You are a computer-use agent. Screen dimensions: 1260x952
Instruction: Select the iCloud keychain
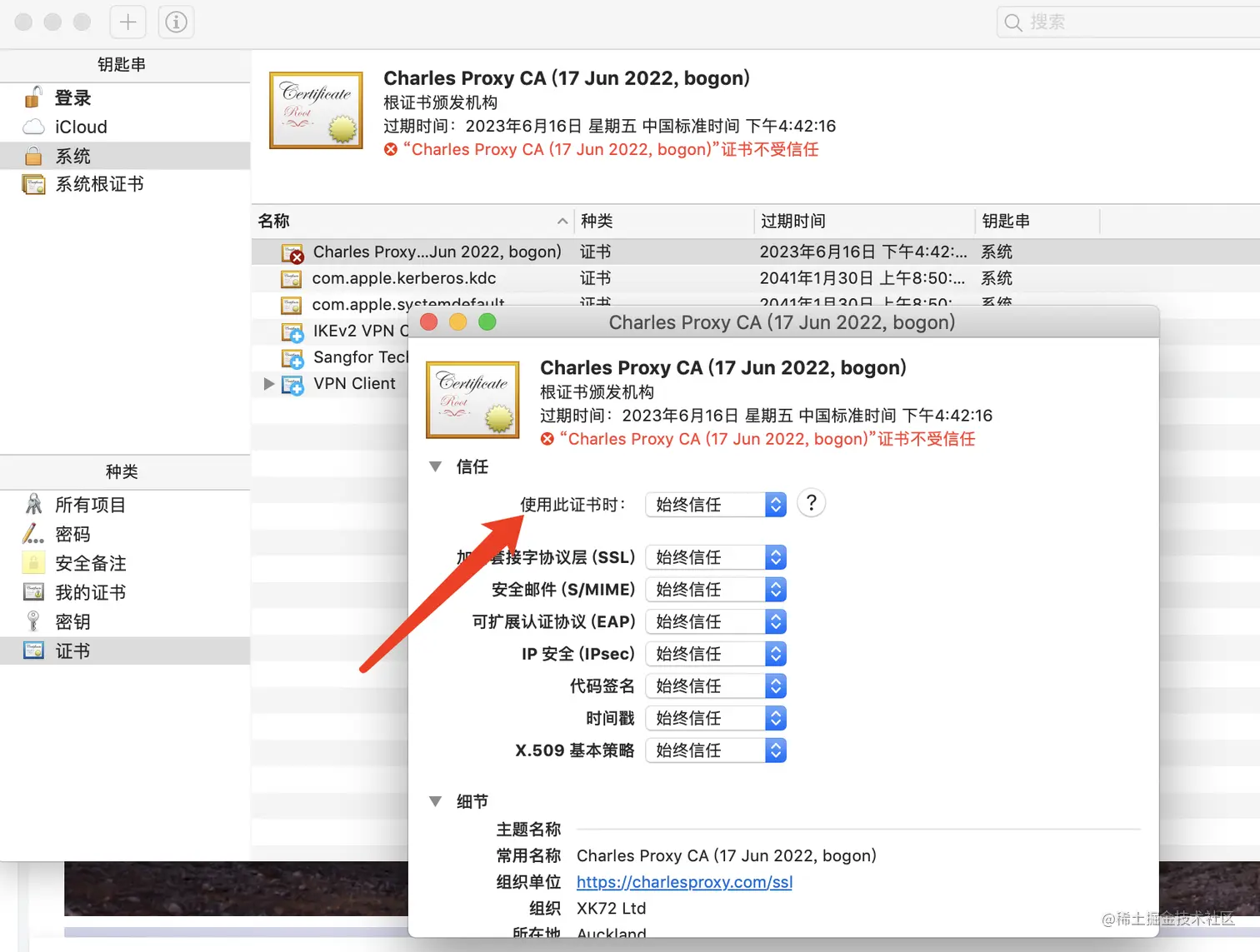[x=125, y=127]
